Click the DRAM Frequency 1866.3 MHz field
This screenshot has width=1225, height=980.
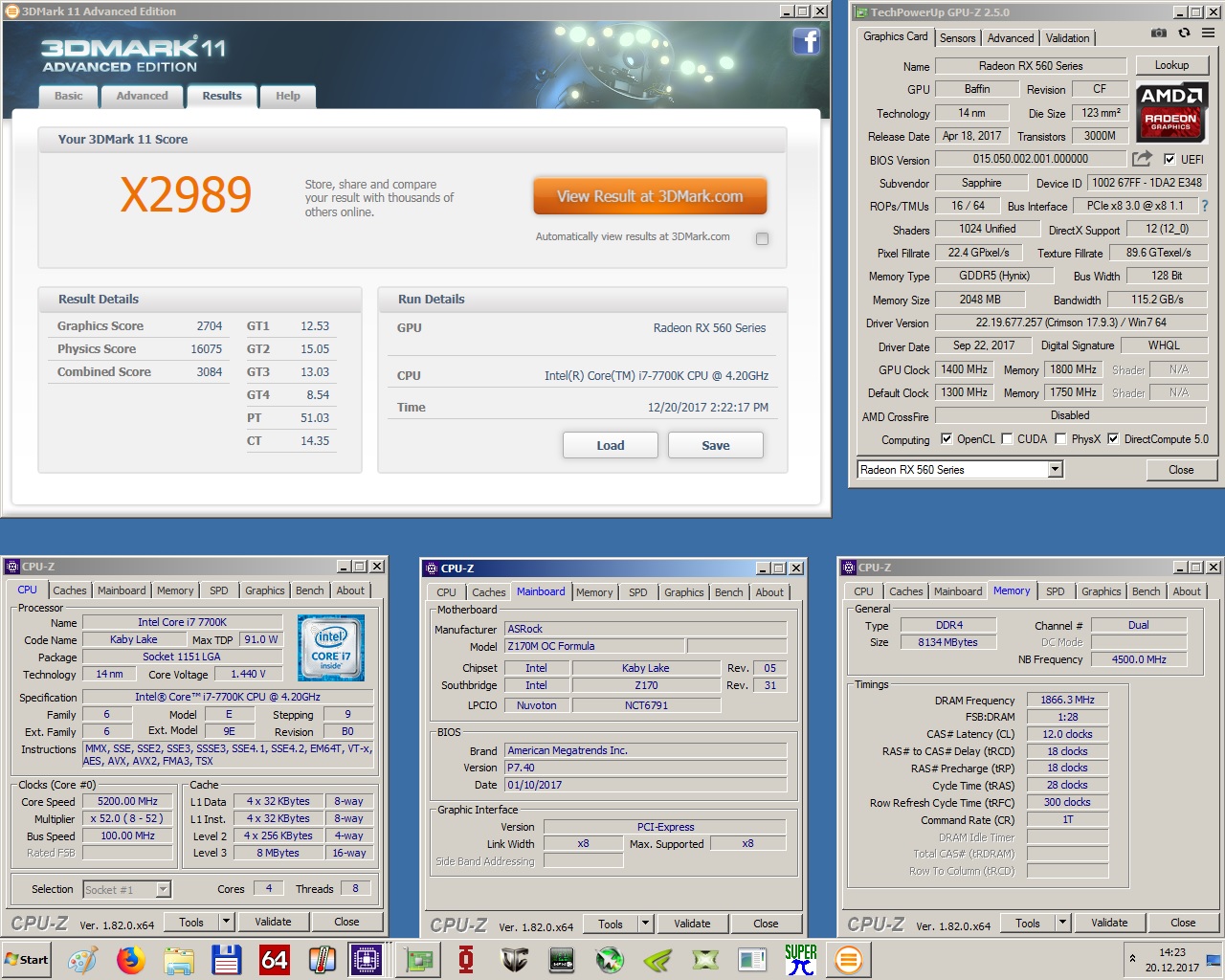[x=1067, y=700]
